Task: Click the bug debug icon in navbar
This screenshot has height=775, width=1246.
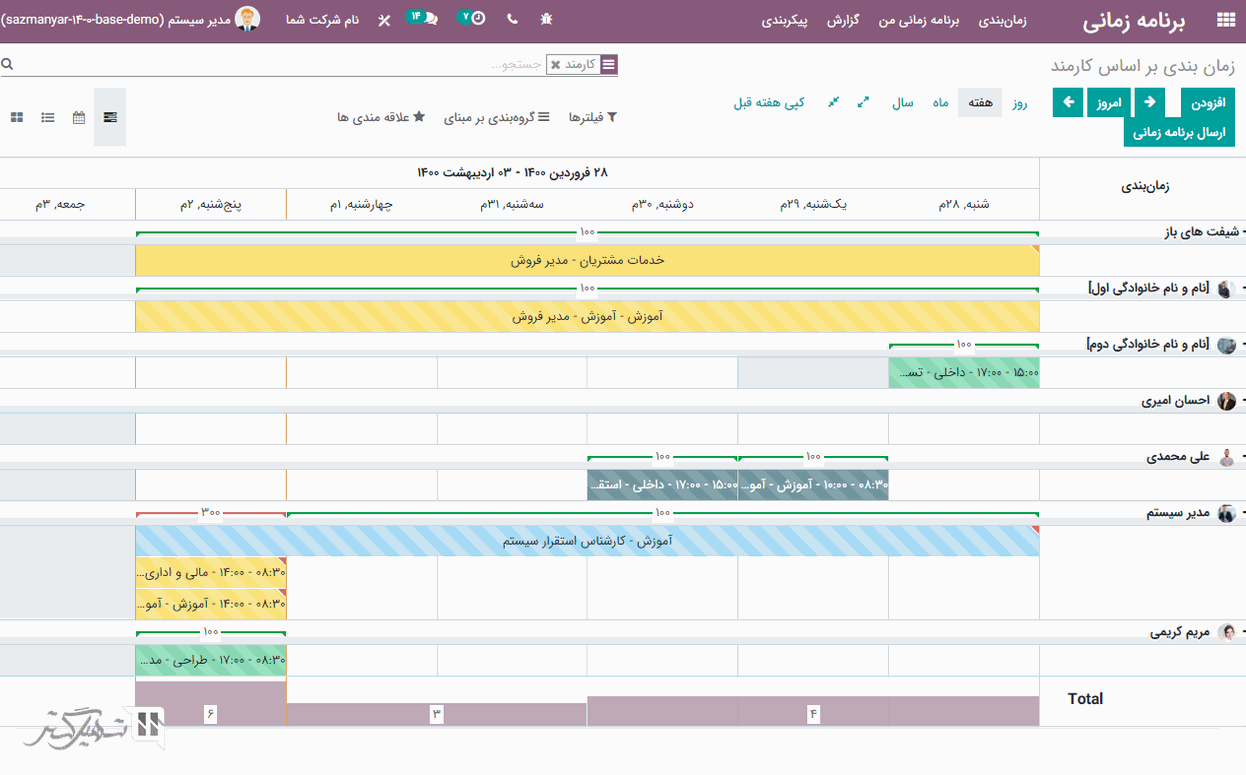Action: coord(546,19)
